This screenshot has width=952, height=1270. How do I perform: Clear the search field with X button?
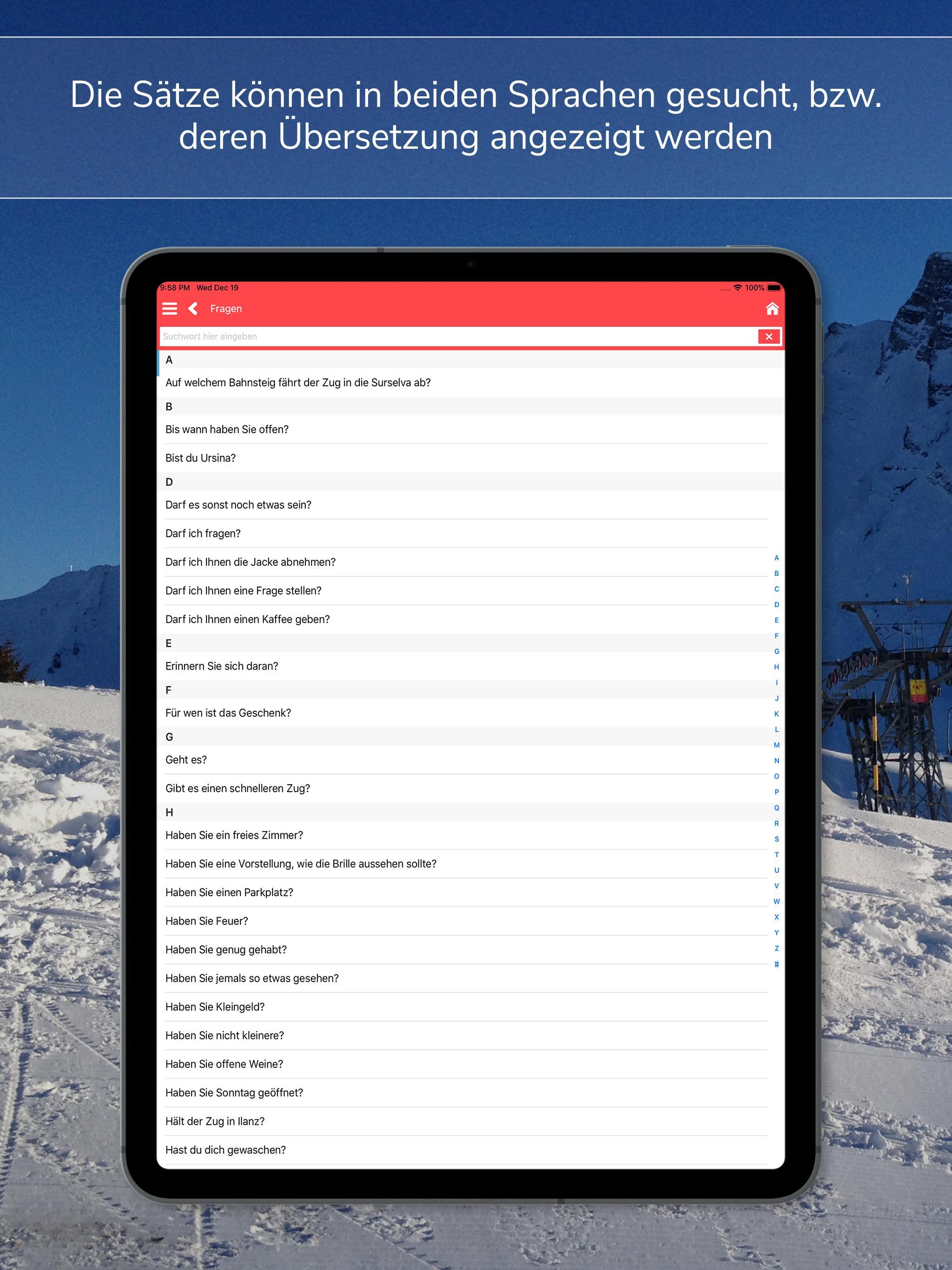[x=769, y=337]
